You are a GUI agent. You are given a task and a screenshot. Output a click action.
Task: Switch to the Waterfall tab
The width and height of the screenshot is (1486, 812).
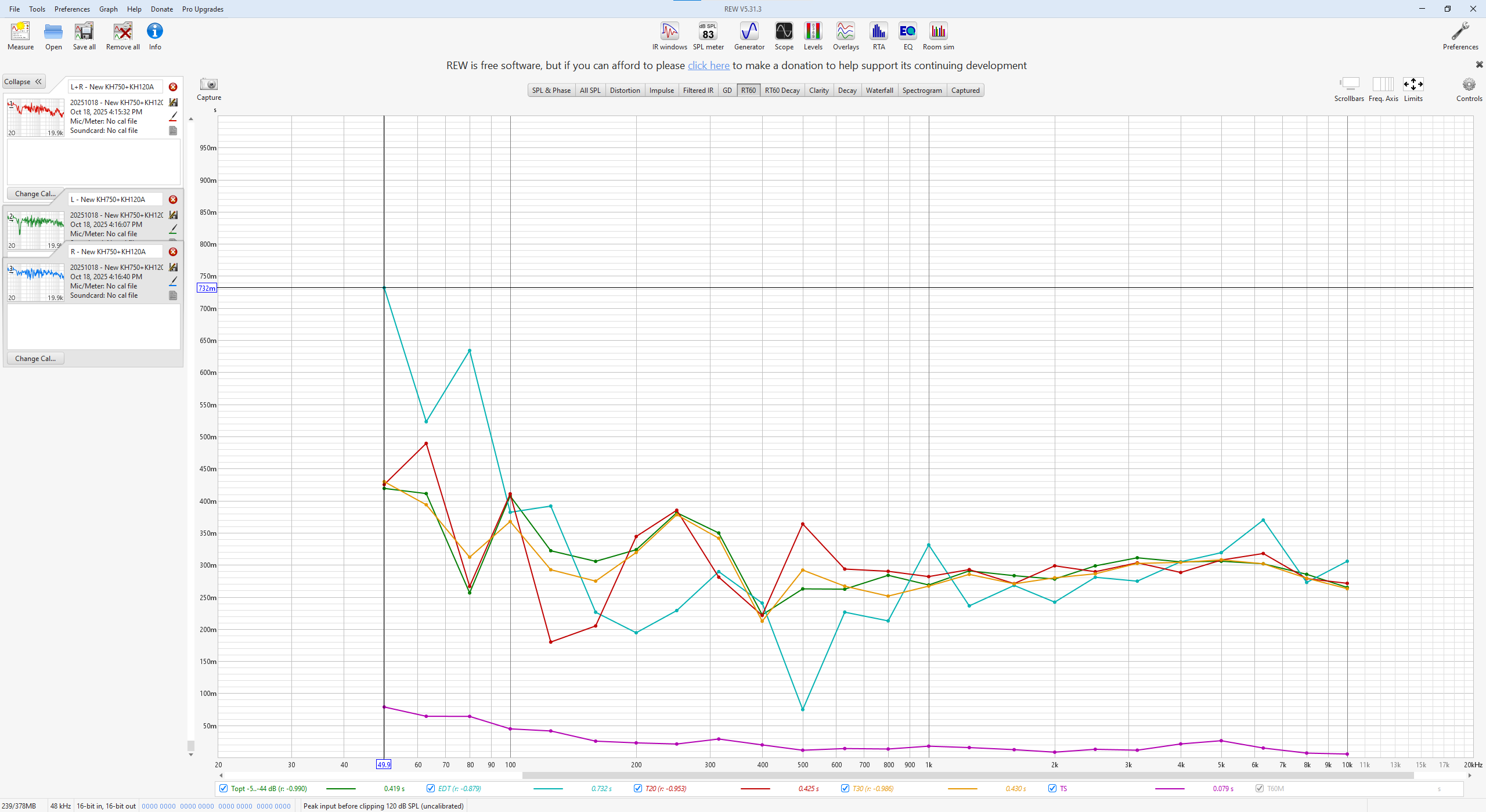pos(879,91)
